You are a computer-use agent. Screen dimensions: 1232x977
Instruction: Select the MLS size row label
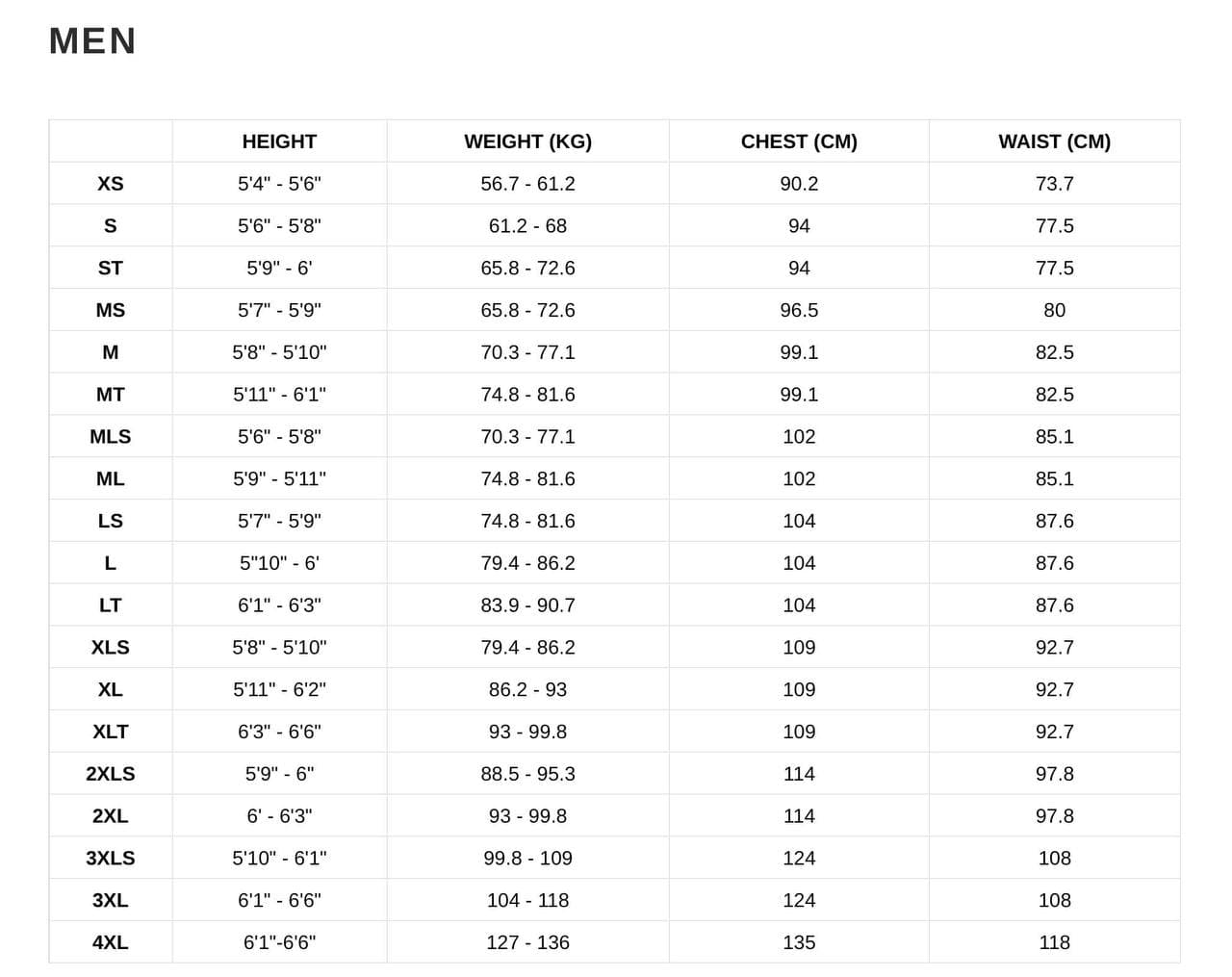[x=111, y=437]
